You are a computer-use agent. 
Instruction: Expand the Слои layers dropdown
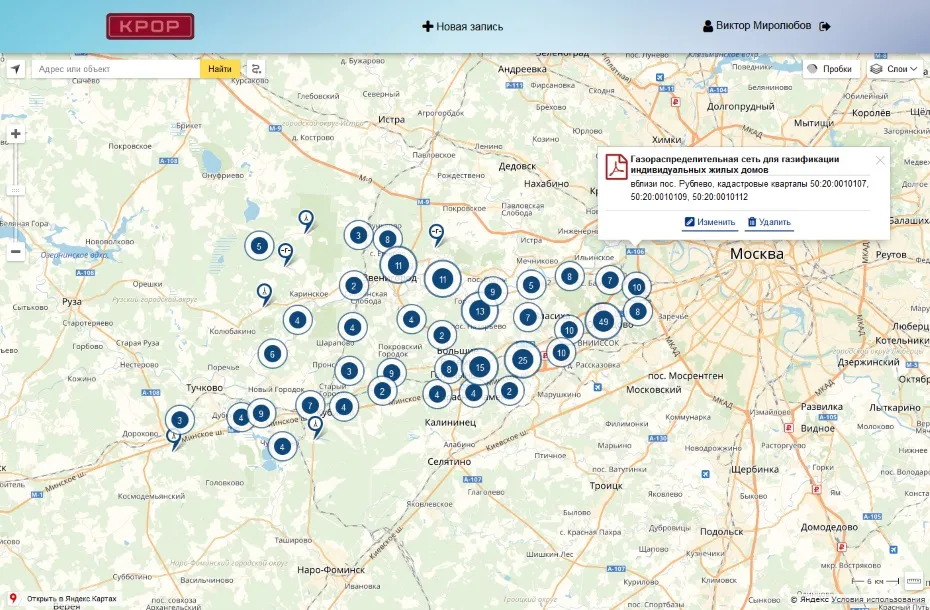(894, 69)
